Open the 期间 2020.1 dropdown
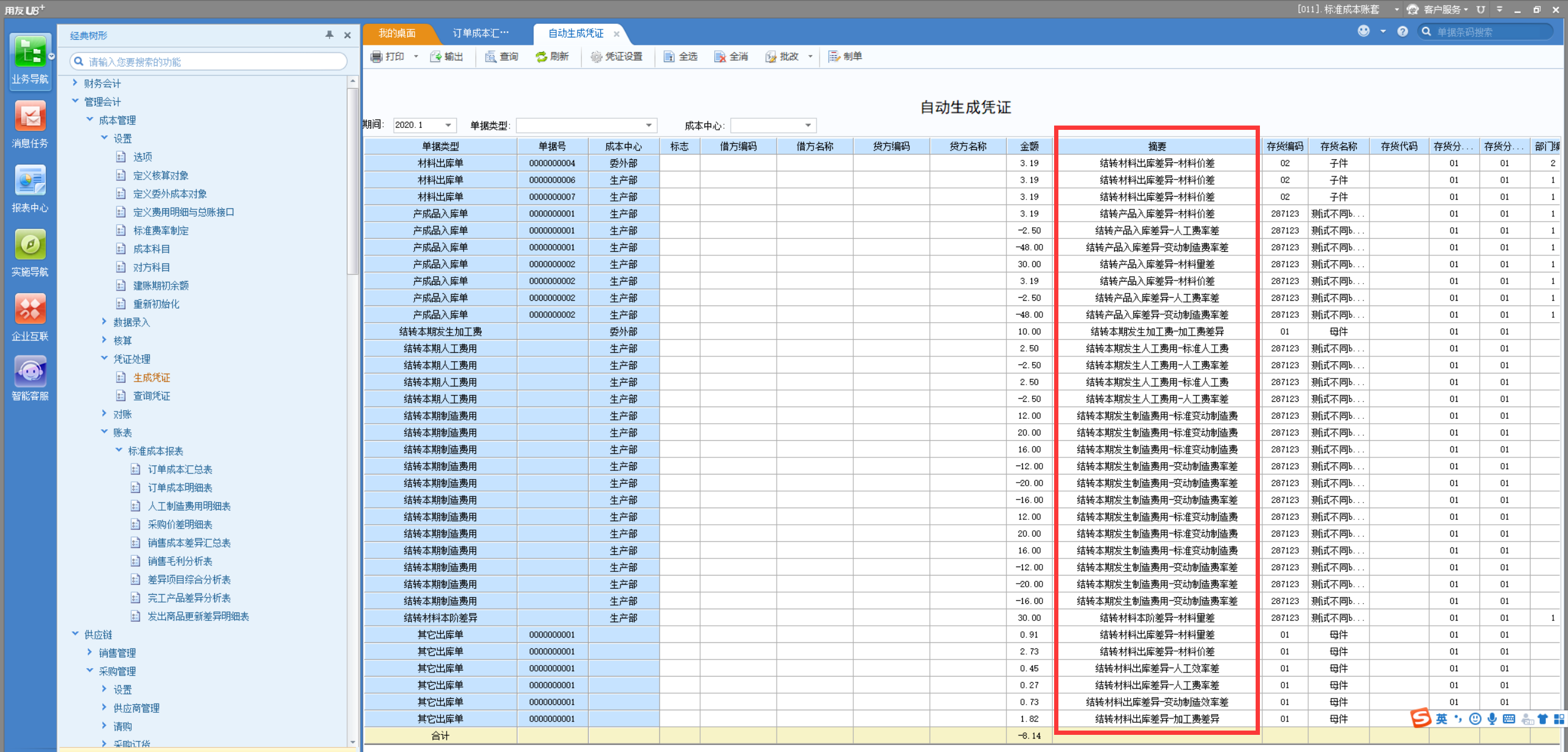This screenshot has height=752, width=1568. click(x=448, y=126)
